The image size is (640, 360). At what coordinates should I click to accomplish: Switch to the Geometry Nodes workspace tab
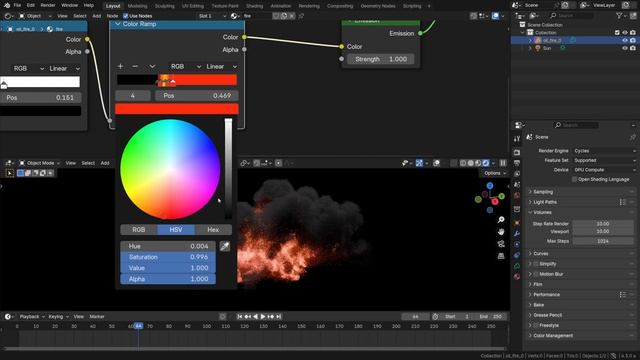(378, 6)
